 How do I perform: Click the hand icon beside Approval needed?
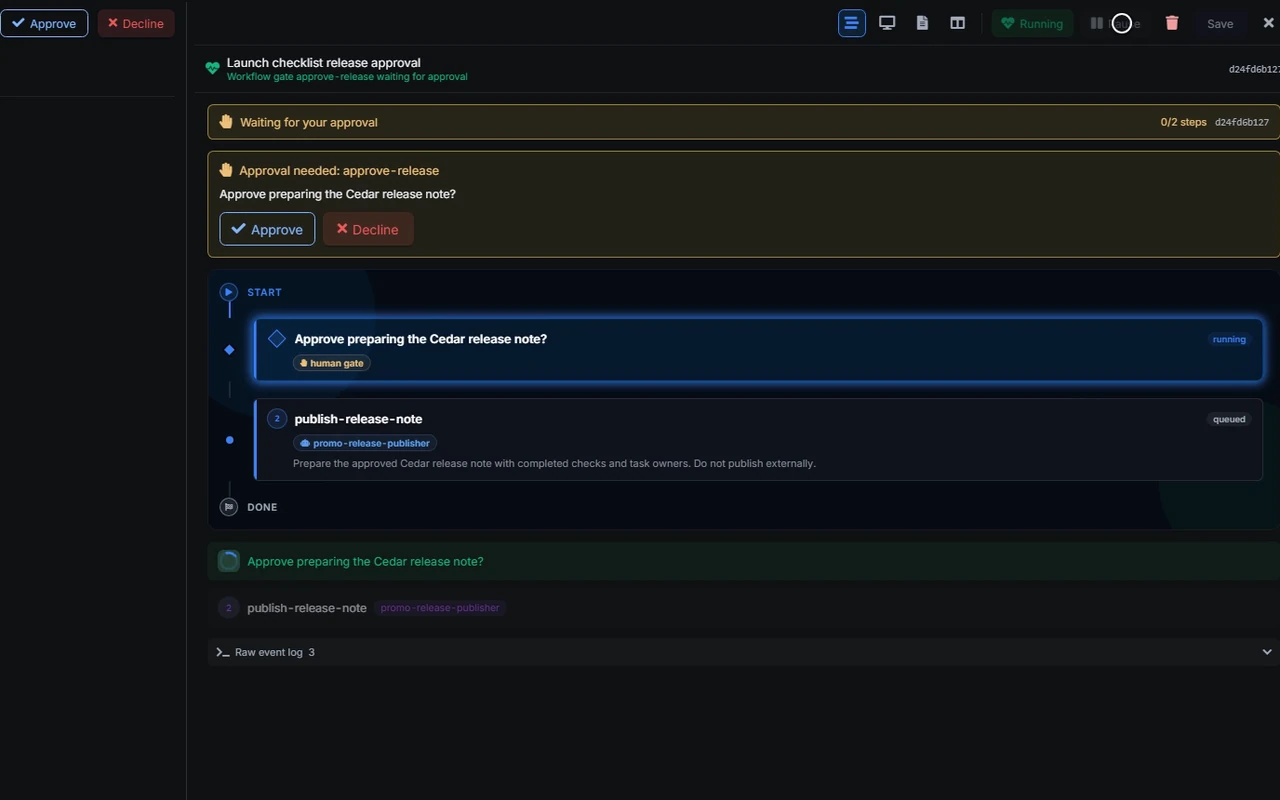click(x=226, y=170)
